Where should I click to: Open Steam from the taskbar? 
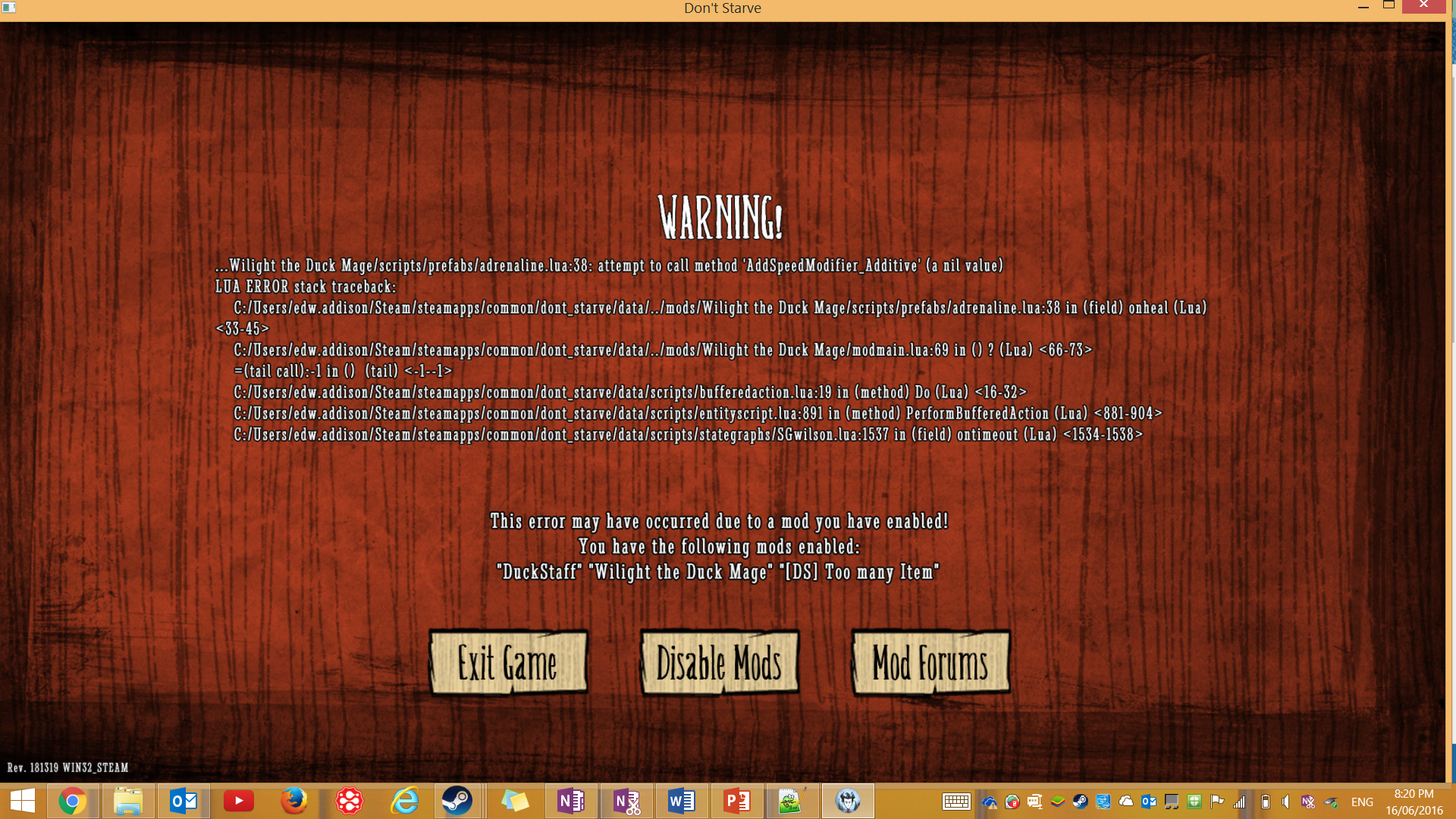coord(457,802)
